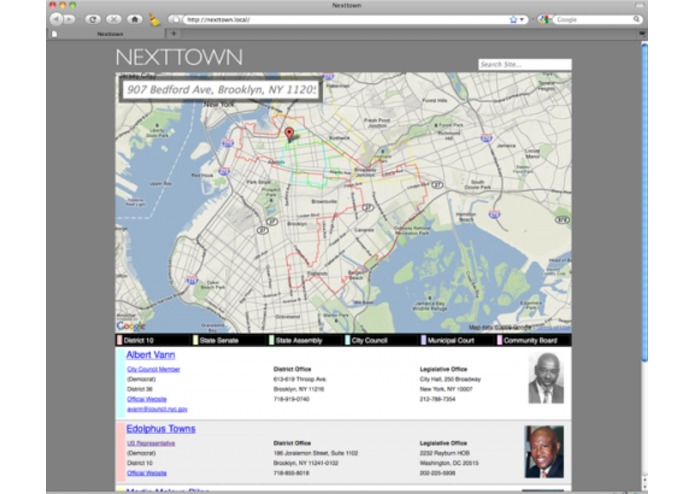Click the City Council cyan legend swatch
This screenshot has width=695, height=494.
(x=348, y=340)
